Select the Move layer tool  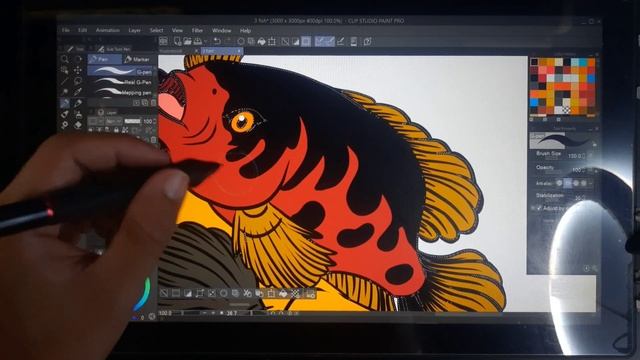[78, 70]
